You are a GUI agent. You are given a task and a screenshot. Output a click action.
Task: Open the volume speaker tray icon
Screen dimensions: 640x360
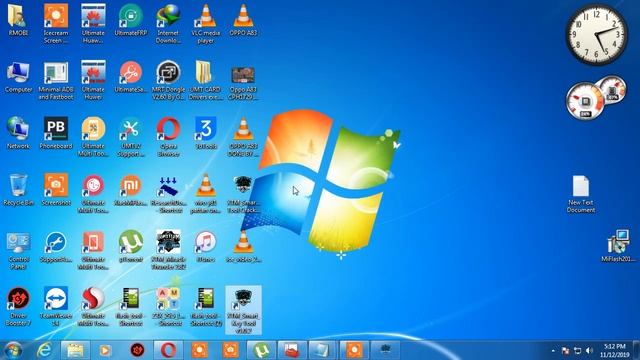pos(589,351)
